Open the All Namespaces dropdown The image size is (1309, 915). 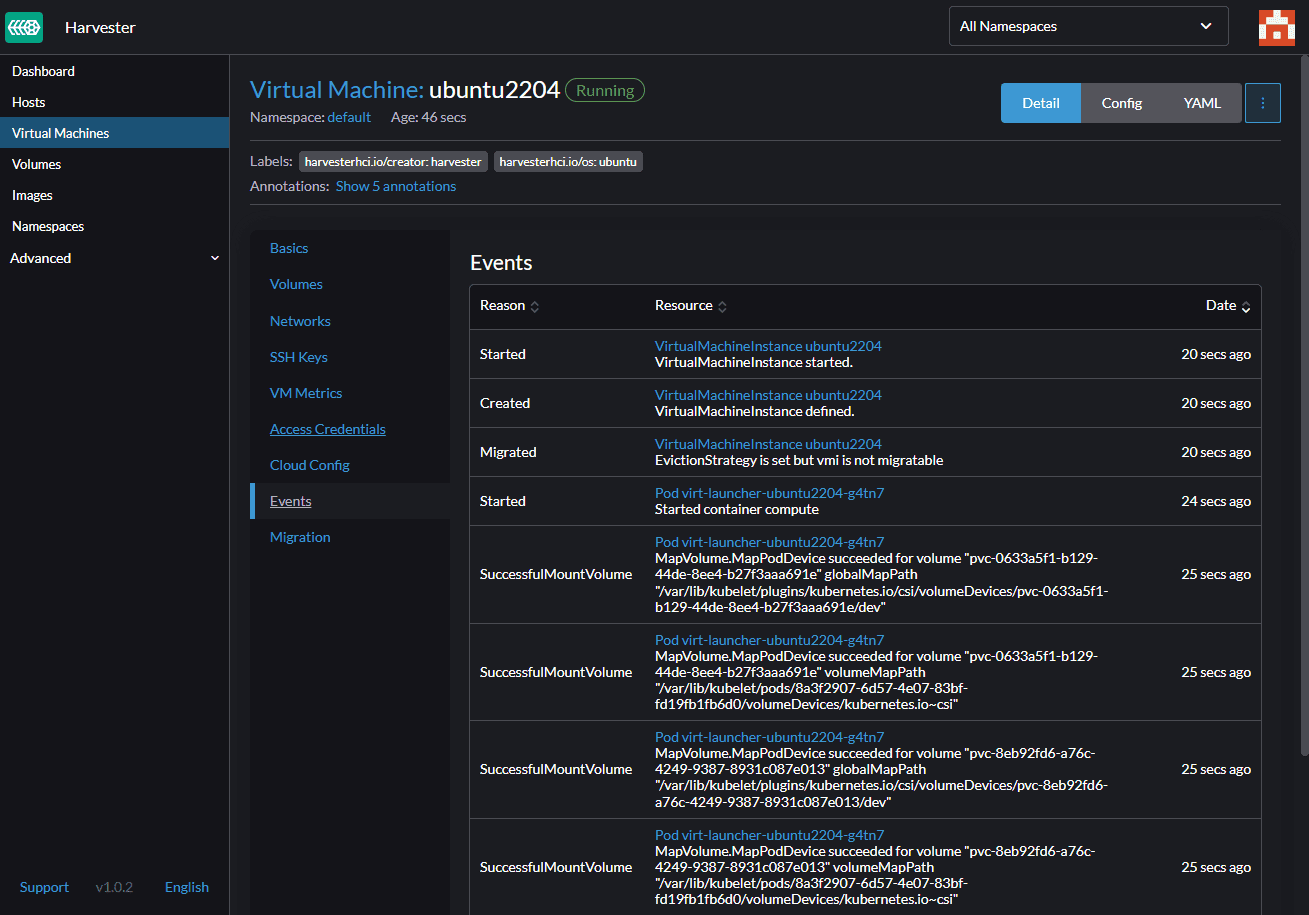click(x=1087, y=27)
